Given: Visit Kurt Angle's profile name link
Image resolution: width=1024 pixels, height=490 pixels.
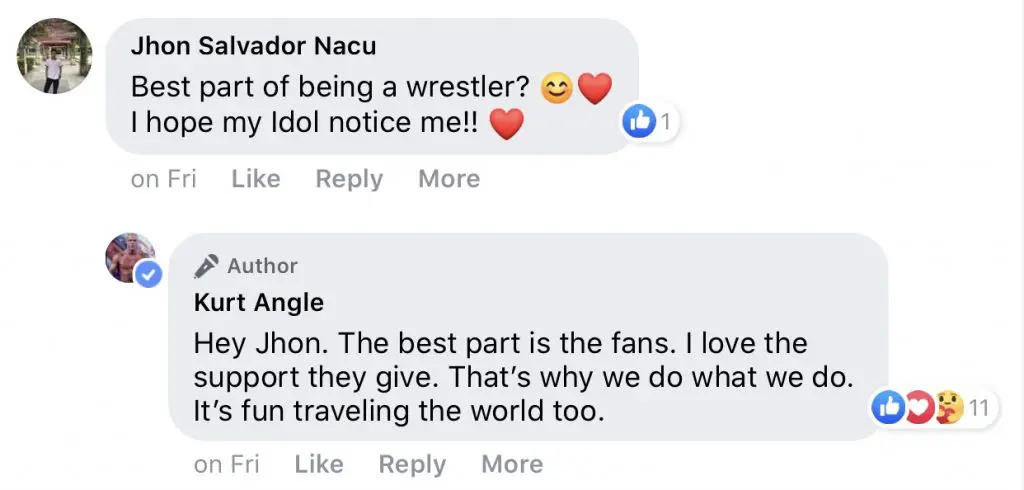Looking at the screenshot, I should 259,302.
